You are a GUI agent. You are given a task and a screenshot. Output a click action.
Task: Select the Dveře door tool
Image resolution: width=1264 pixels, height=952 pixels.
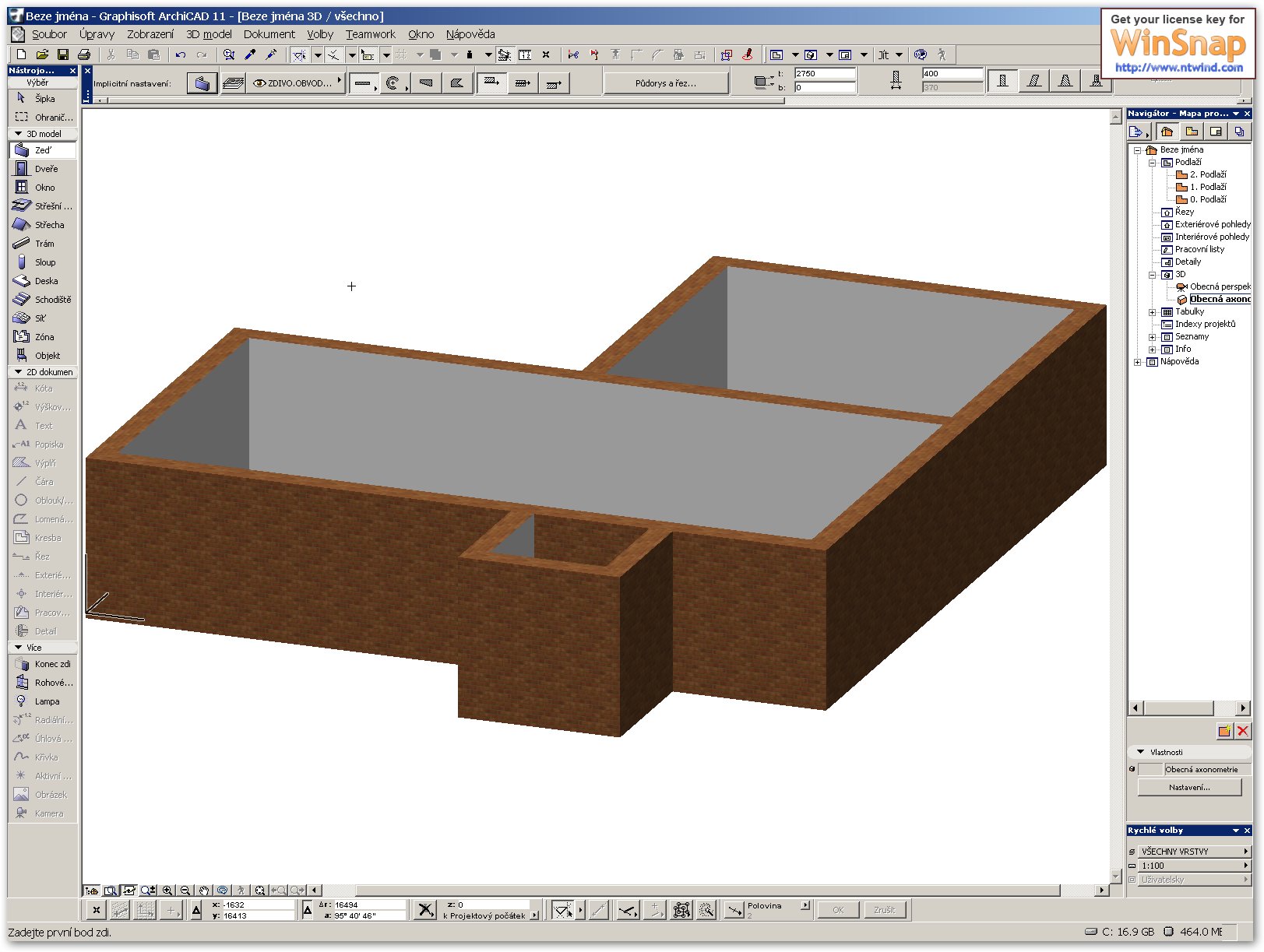45,169
